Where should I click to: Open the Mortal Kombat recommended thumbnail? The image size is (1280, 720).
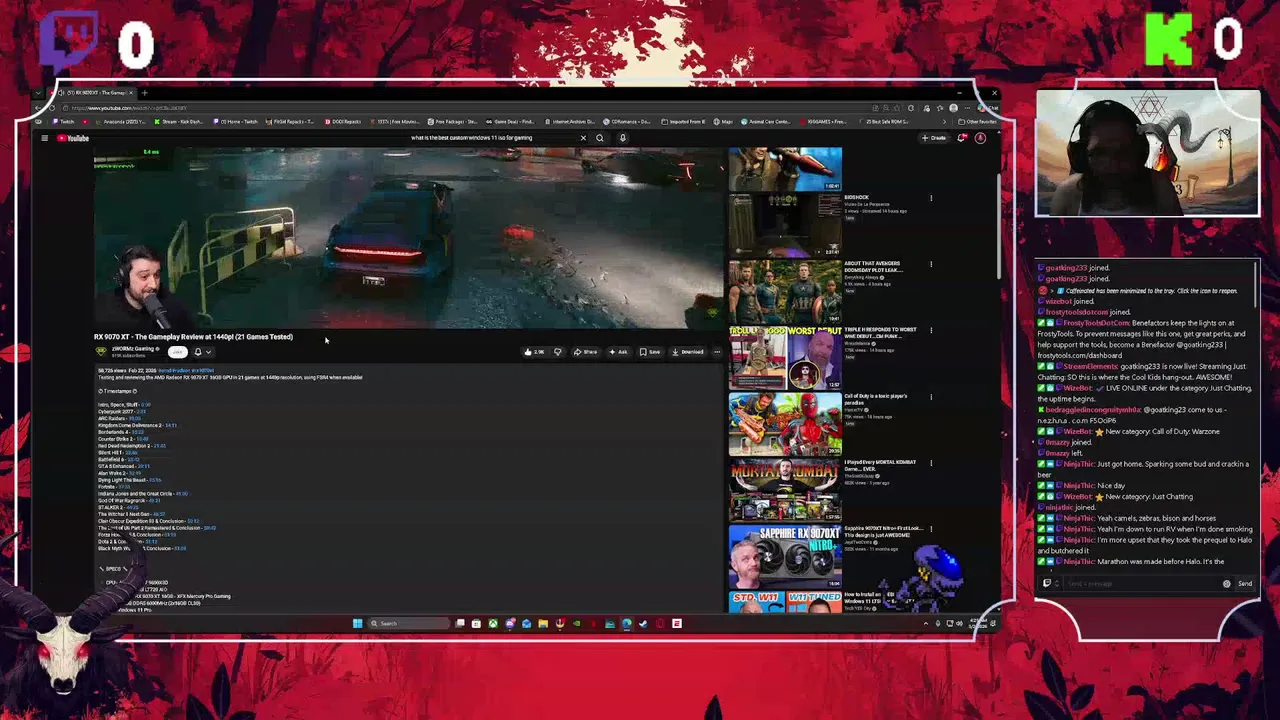coord(785,490)
